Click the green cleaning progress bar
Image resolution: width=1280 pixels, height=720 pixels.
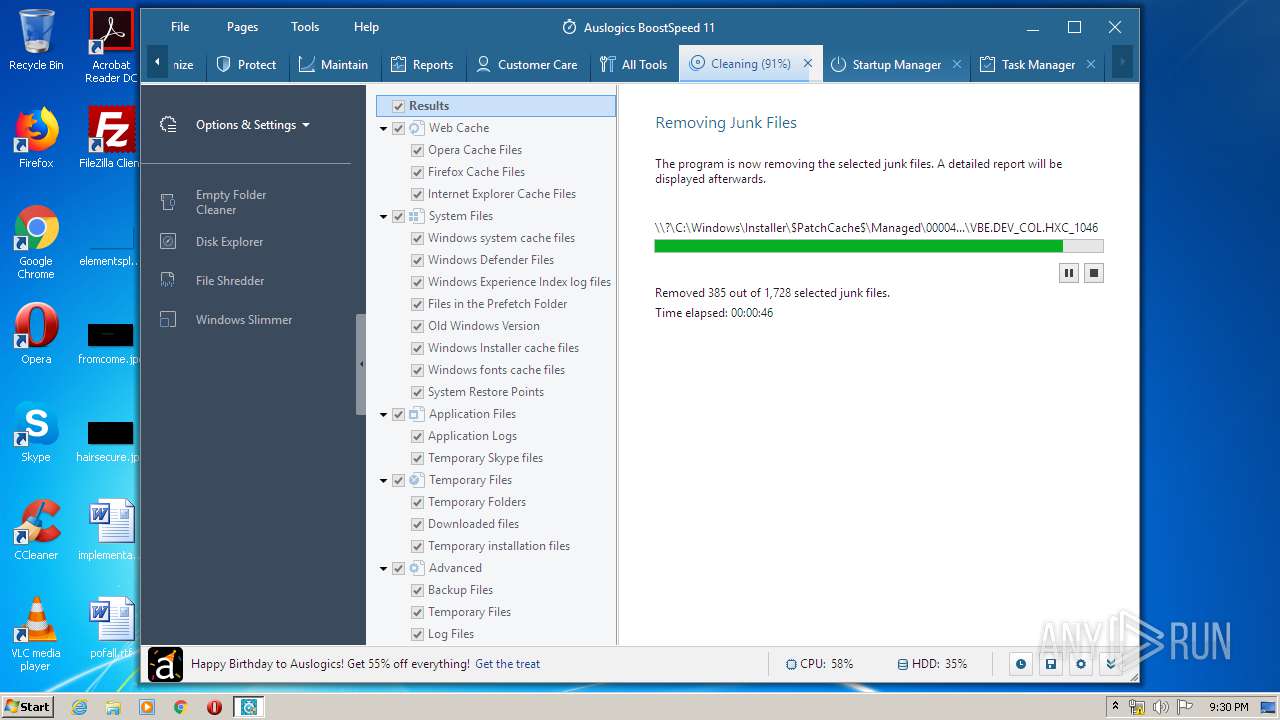pyautogui.click(x=878, y=246)
